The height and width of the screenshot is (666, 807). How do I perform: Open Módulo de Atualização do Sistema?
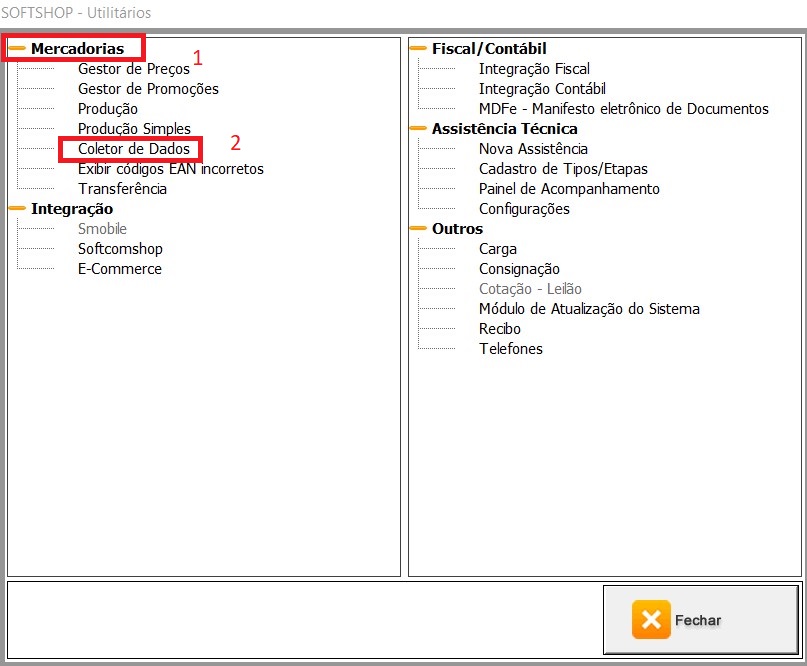pos(589,309)
